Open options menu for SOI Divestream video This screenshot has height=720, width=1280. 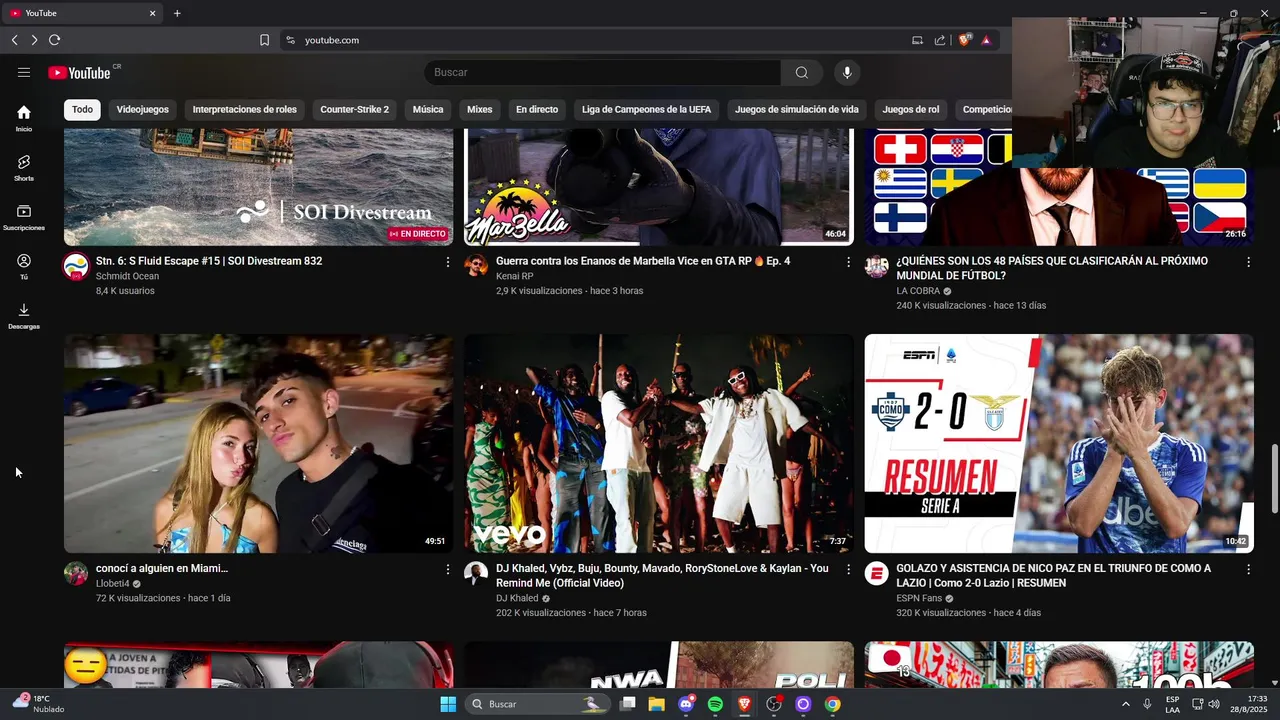[x=447, y=262]
